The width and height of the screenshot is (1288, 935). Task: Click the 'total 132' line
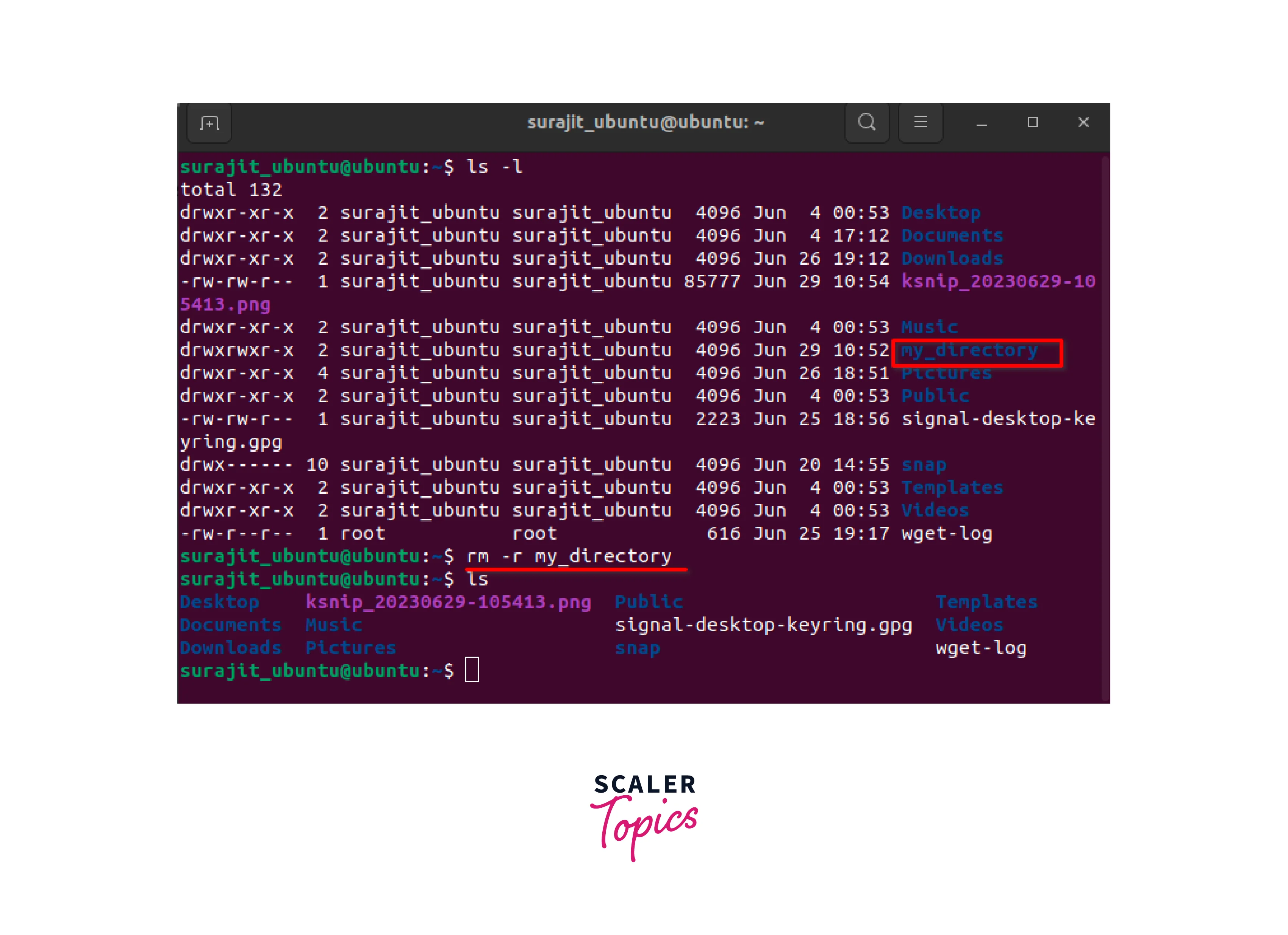click(231, 190)
